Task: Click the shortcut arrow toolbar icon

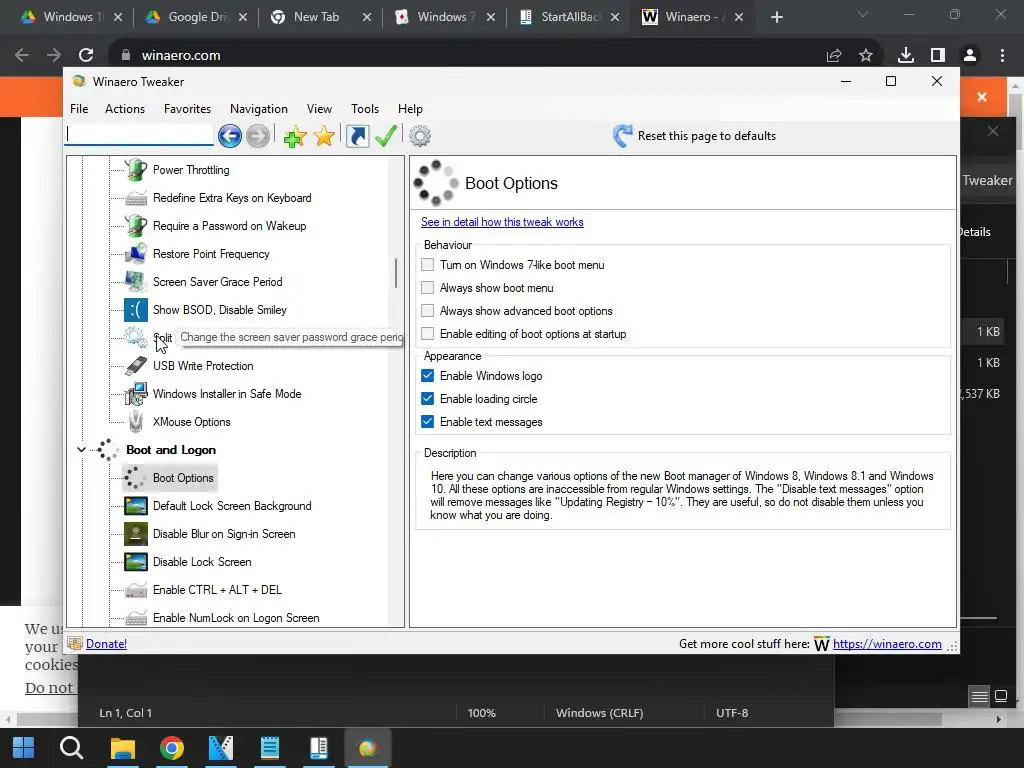Action: click(x=357, y=136)
